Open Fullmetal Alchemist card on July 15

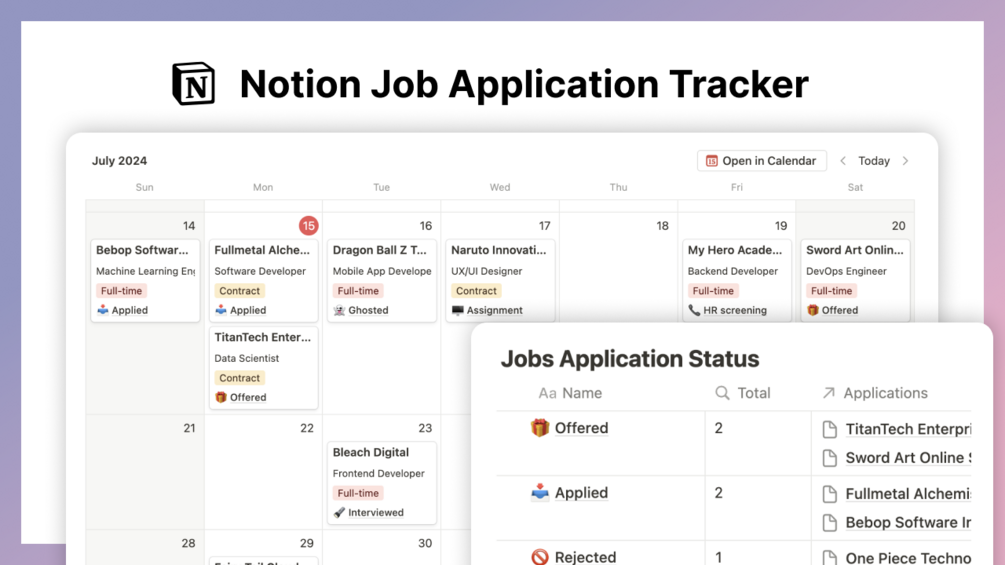pyautogui.click(x=263, y=280)
